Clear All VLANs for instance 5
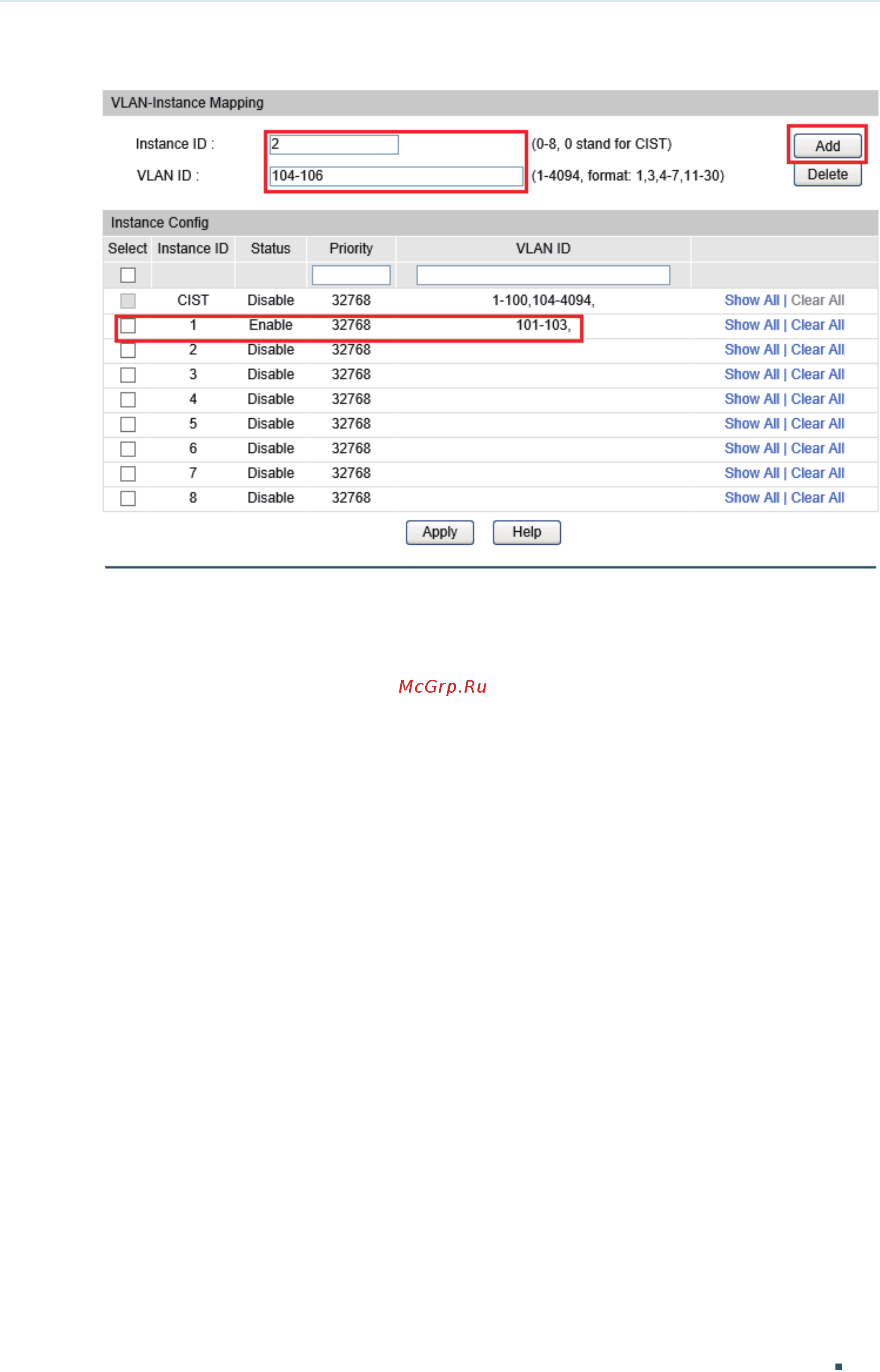The width and height of the screenshot is (880, 1372). click(x=817, y=423)
